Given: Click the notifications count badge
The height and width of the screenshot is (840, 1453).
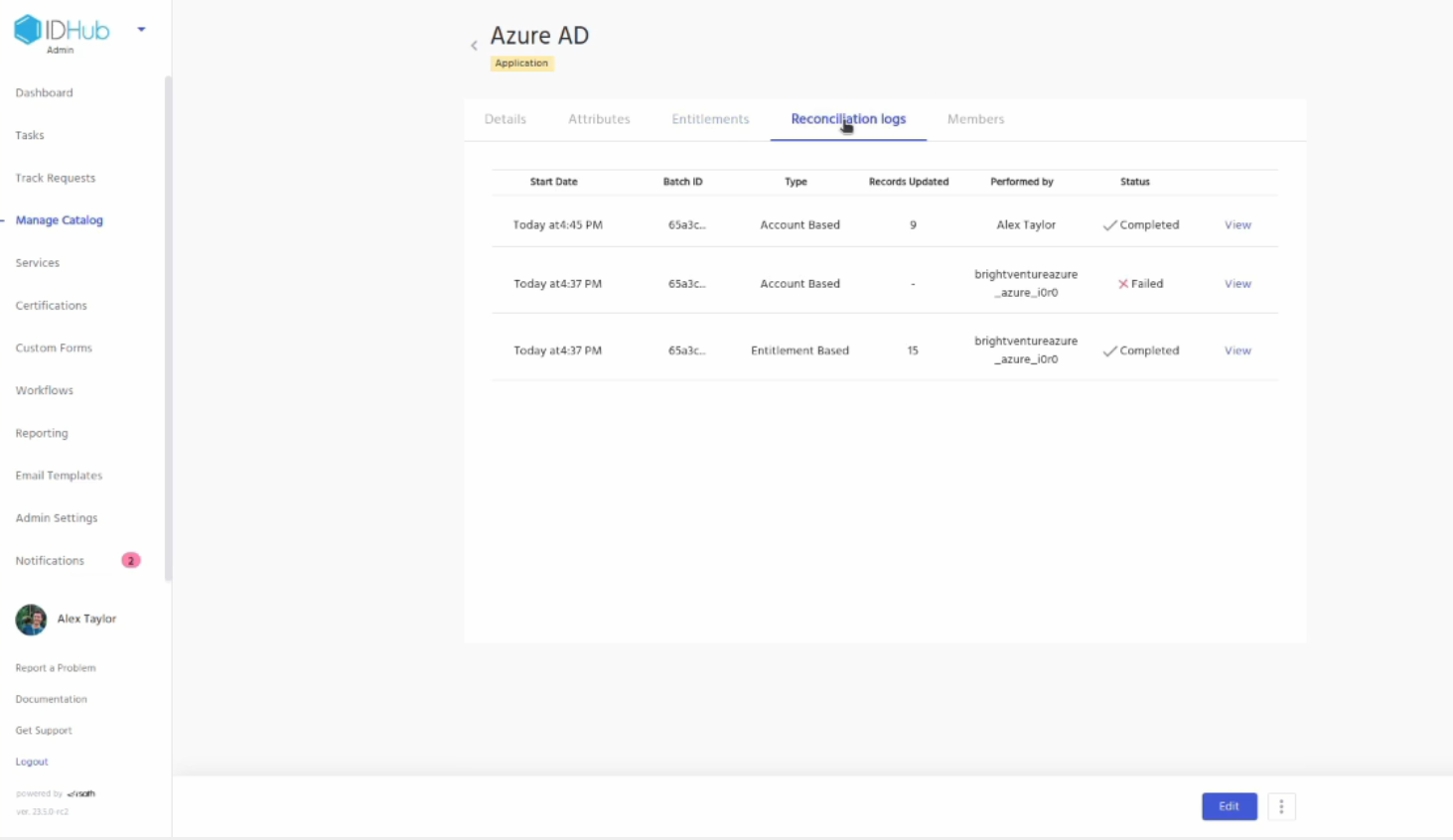Looking at the screenshot, I should click(x=130, y=561).
